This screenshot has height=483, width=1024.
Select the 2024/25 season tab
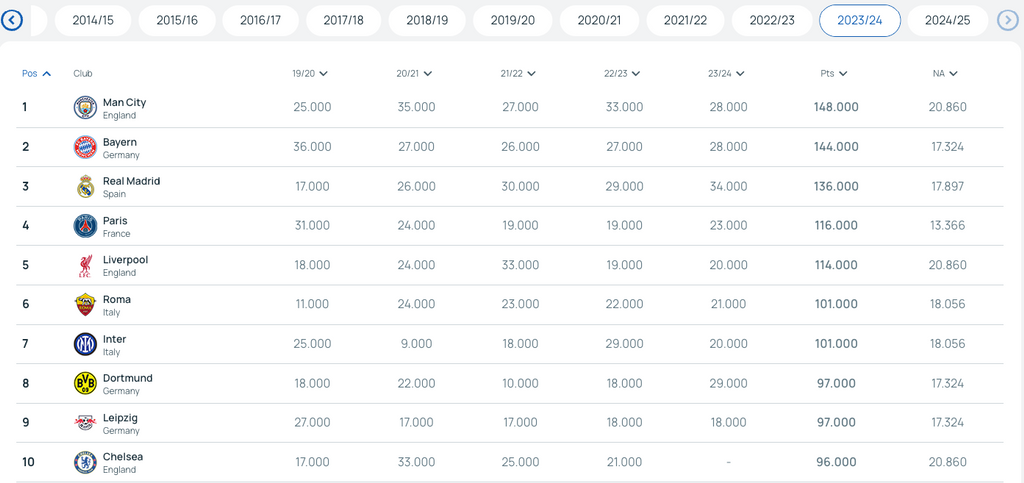pos(947,21)
